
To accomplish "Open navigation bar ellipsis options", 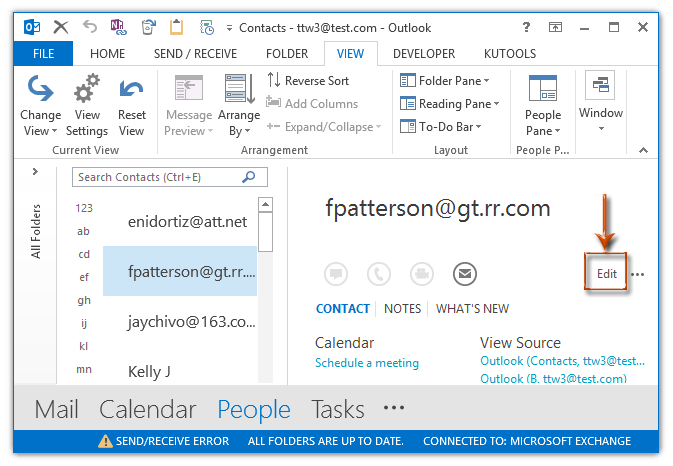I will pos(394,408).
